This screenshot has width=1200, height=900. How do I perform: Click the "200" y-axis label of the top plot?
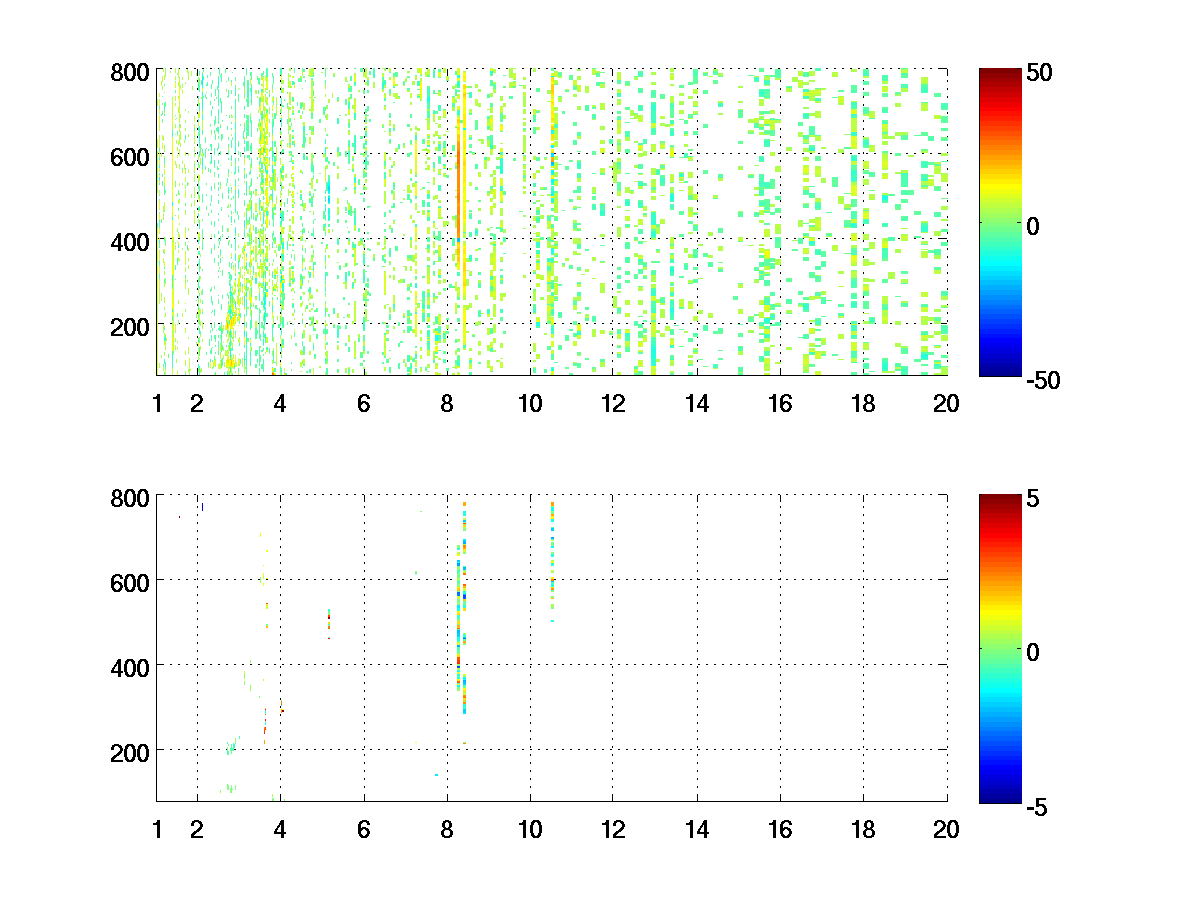click(x=130, y=326)
